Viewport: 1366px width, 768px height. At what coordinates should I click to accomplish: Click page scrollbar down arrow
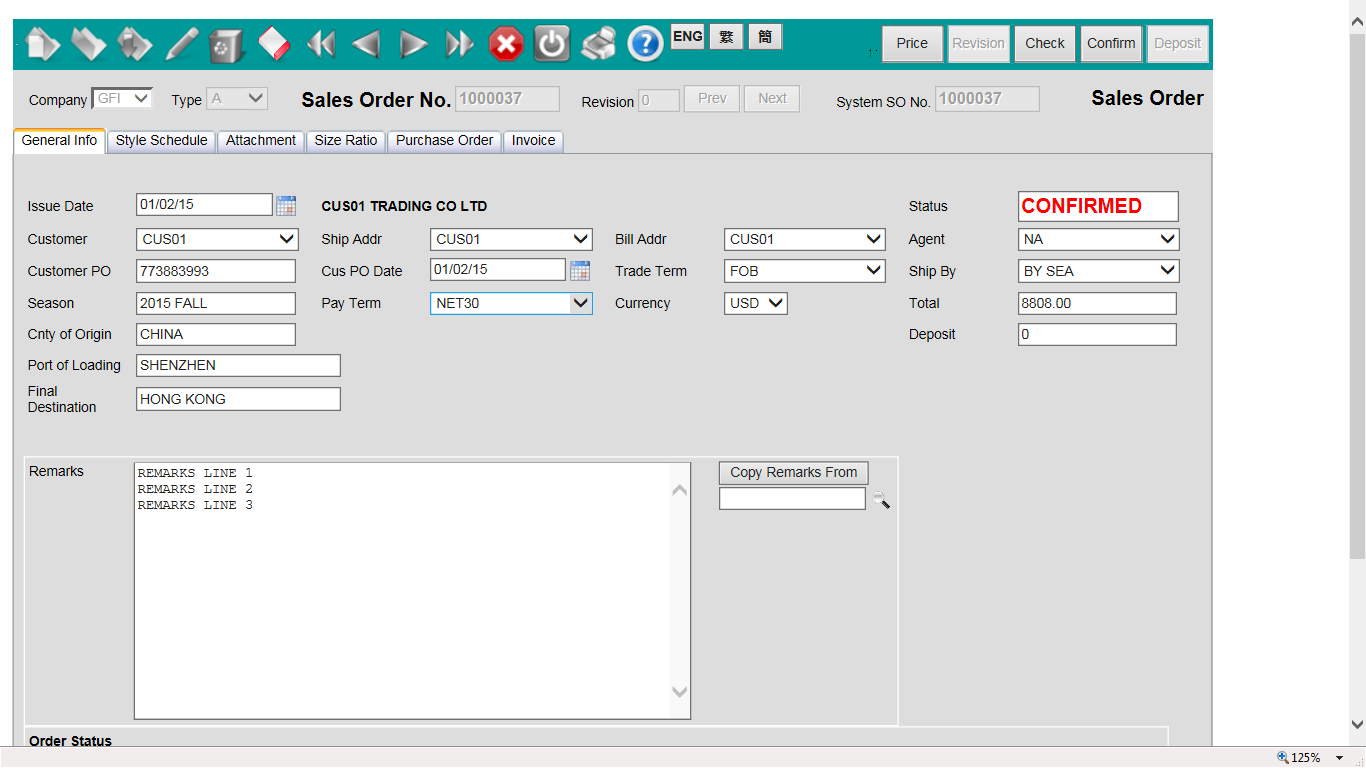[x=1357, y=724]
